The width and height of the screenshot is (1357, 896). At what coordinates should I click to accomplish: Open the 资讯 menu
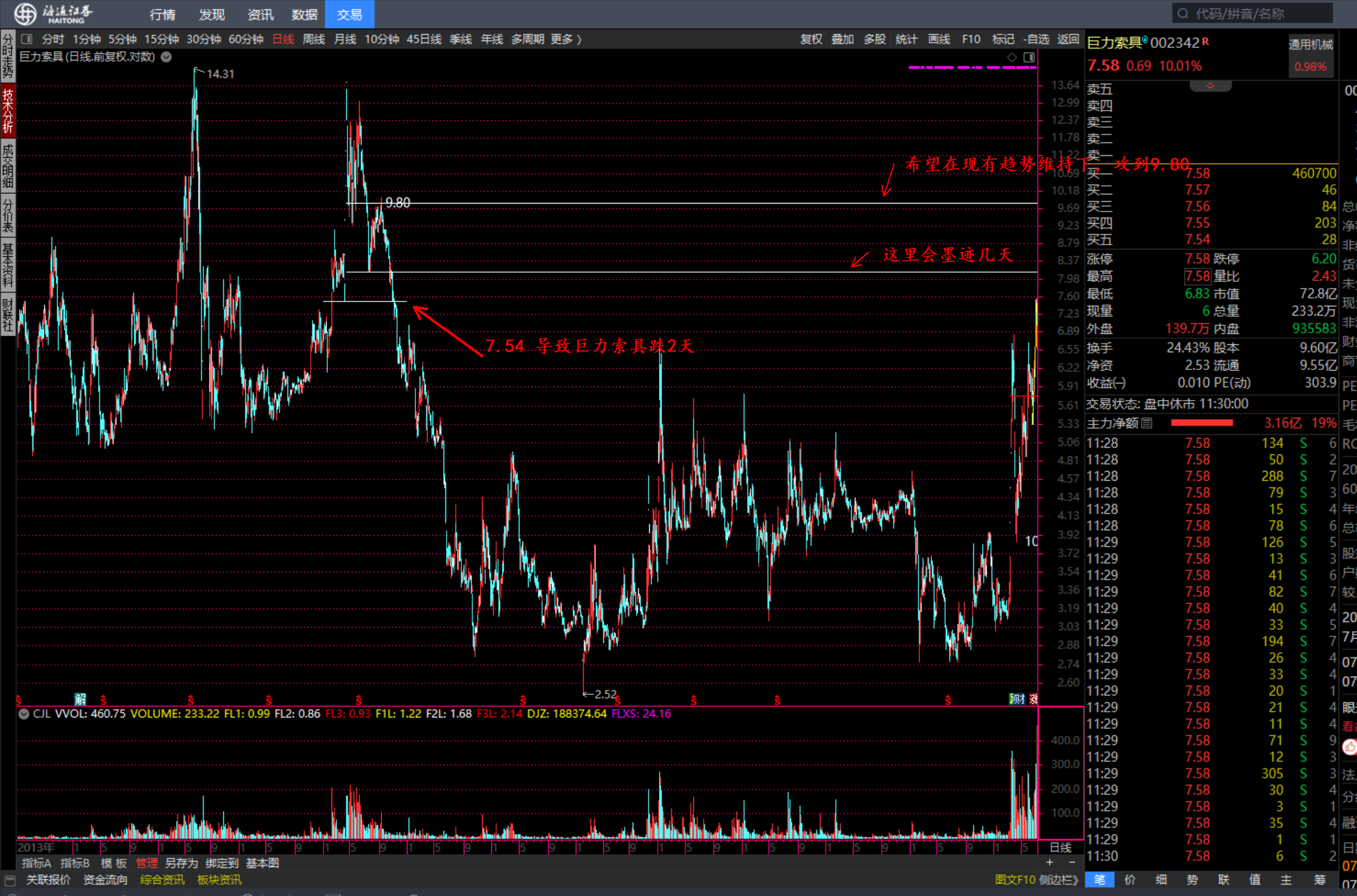pos(260,14)
